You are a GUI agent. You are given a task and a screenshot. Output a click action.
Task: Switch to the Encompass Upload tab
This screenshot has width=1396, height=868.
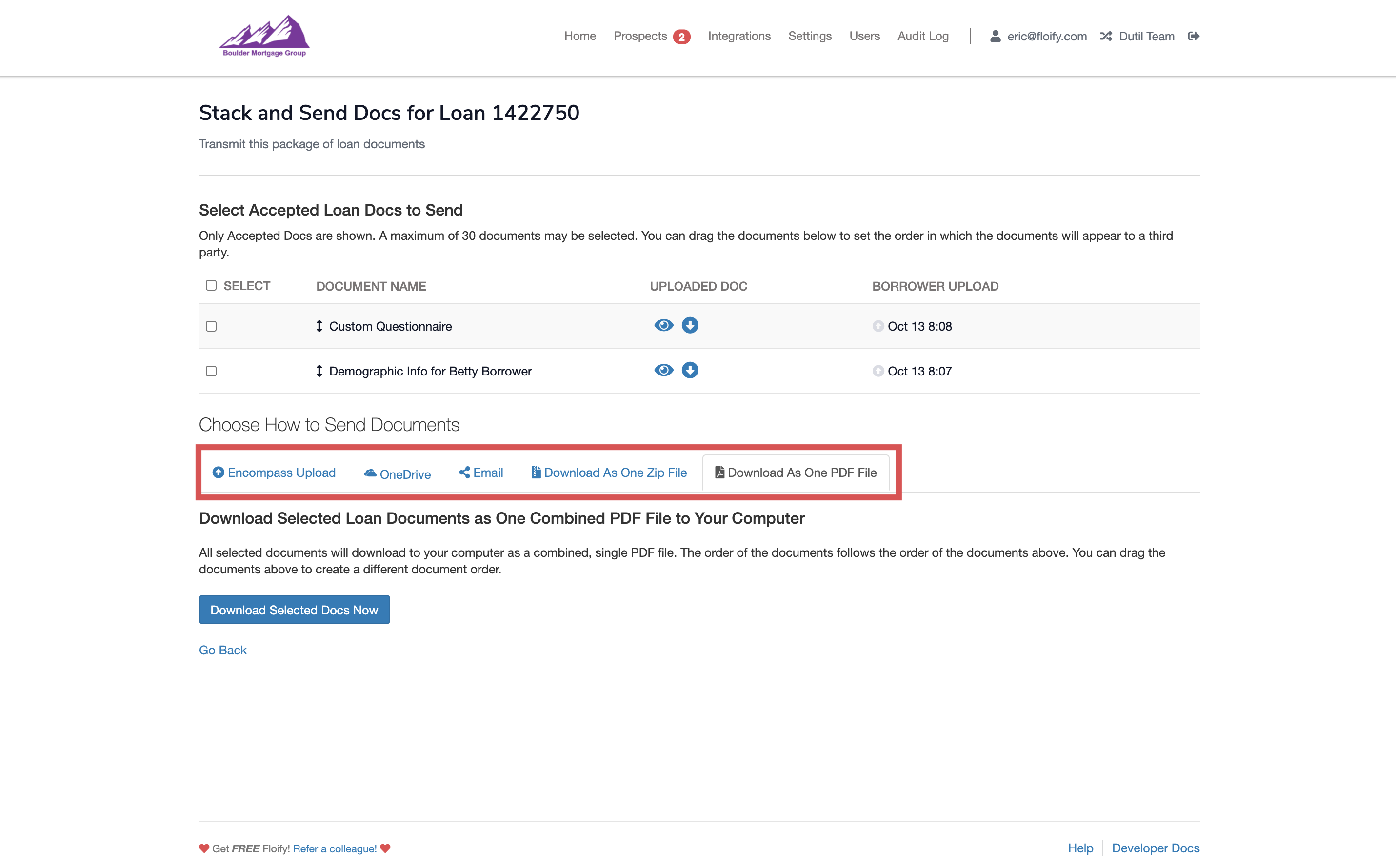click(274, 473)
